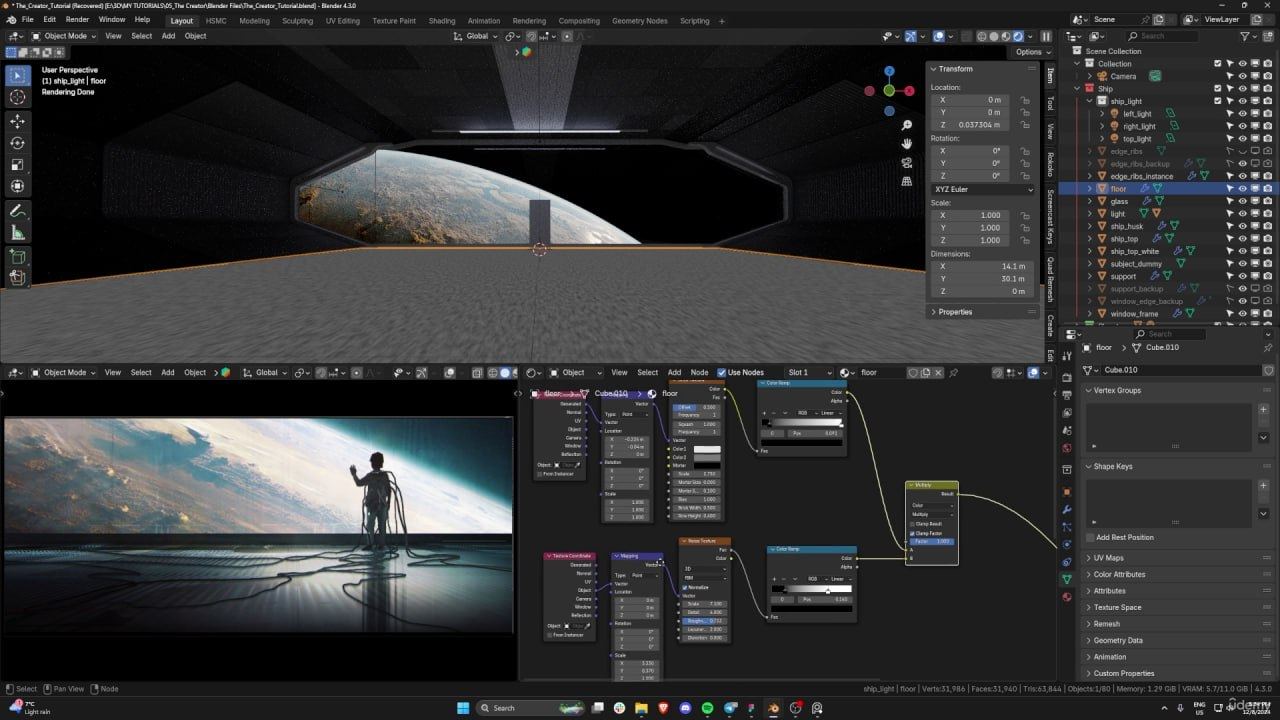Viewport: 1280px width, 720px height.
Task: Toggle camera view in the viewport
Action: (x=906, y=163)
